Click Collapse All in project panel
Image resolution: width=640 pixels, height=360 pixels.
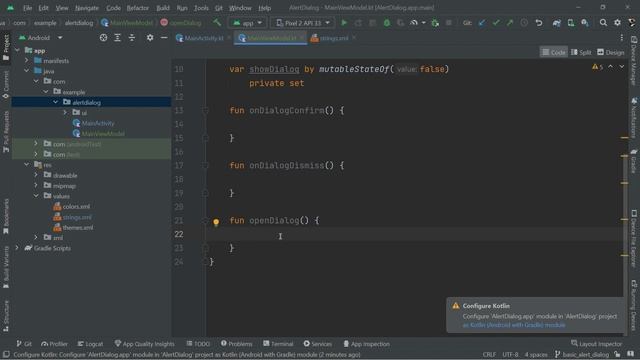tap(132, 38)
